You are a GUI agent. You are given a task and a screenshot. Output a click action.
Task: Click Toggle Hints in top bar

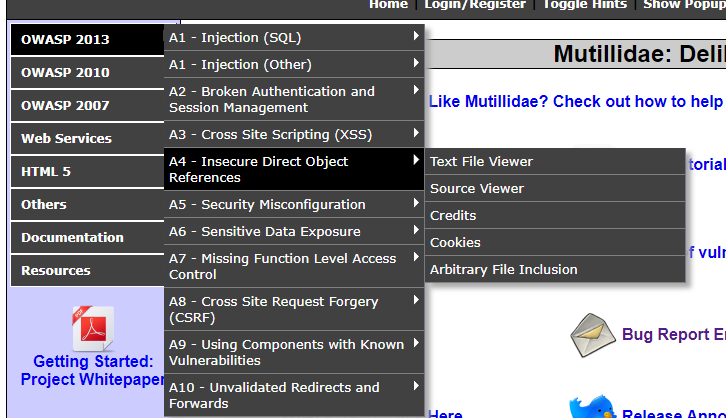coord(585,4)
